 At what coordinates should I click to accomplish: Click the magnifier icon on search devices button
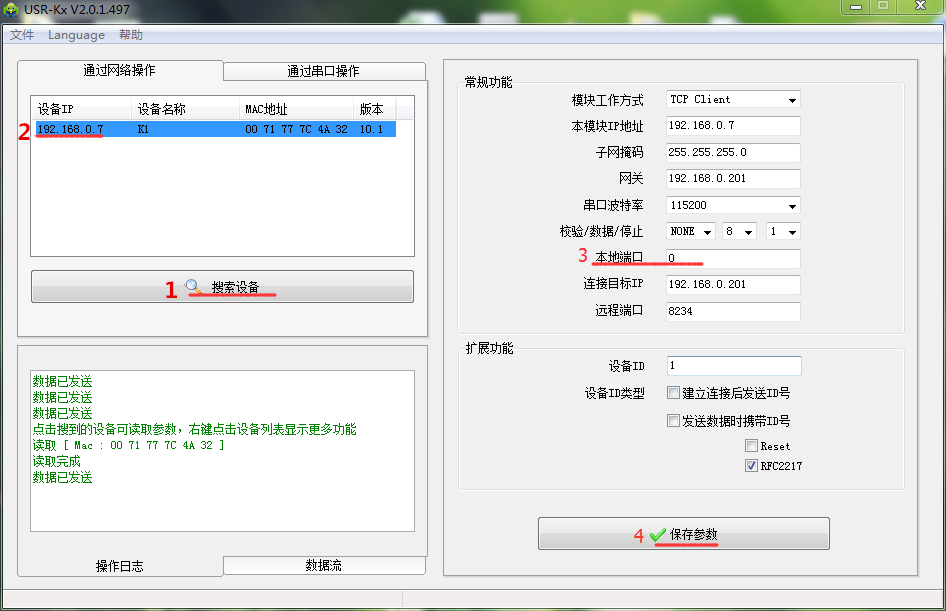click(195, 287)
